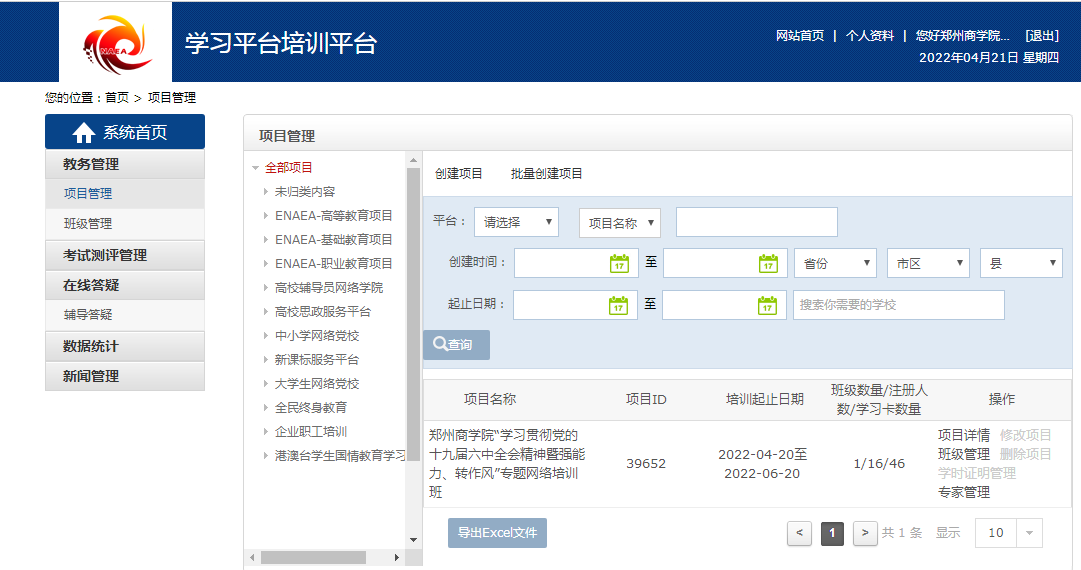Click the 查询 search magnifier button

click(456, 345)
